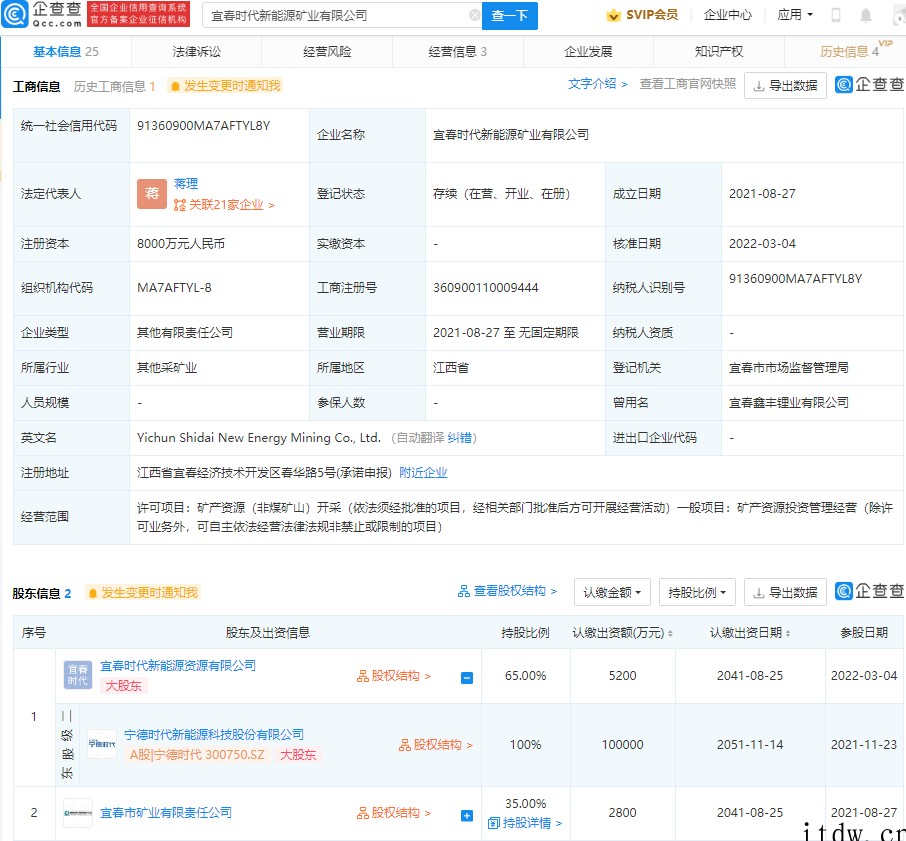
Task: Sort by 认缴出资日期 column arrows
Action: 788,634
